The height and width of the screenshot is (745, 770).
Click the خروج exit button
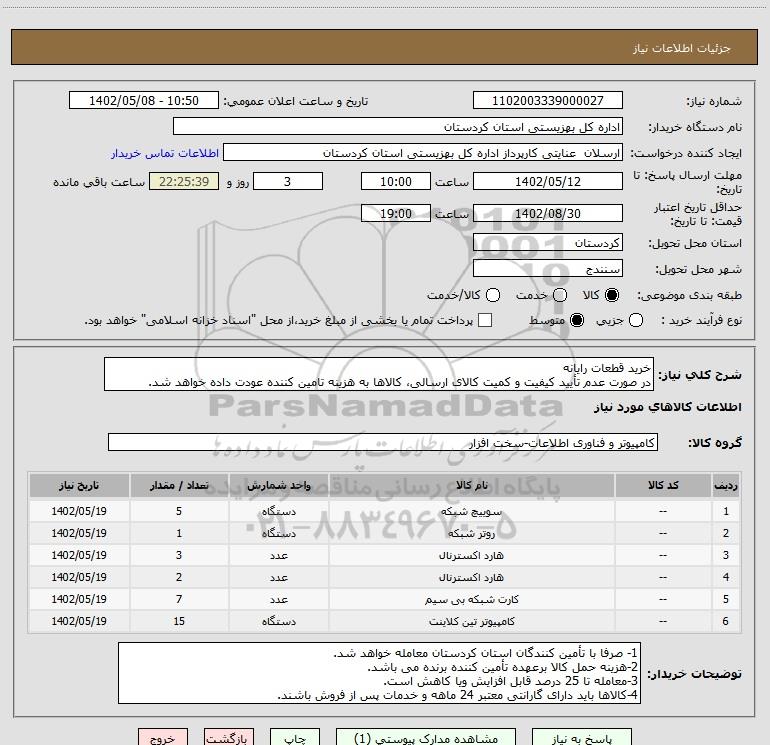(x=163, y=738)
